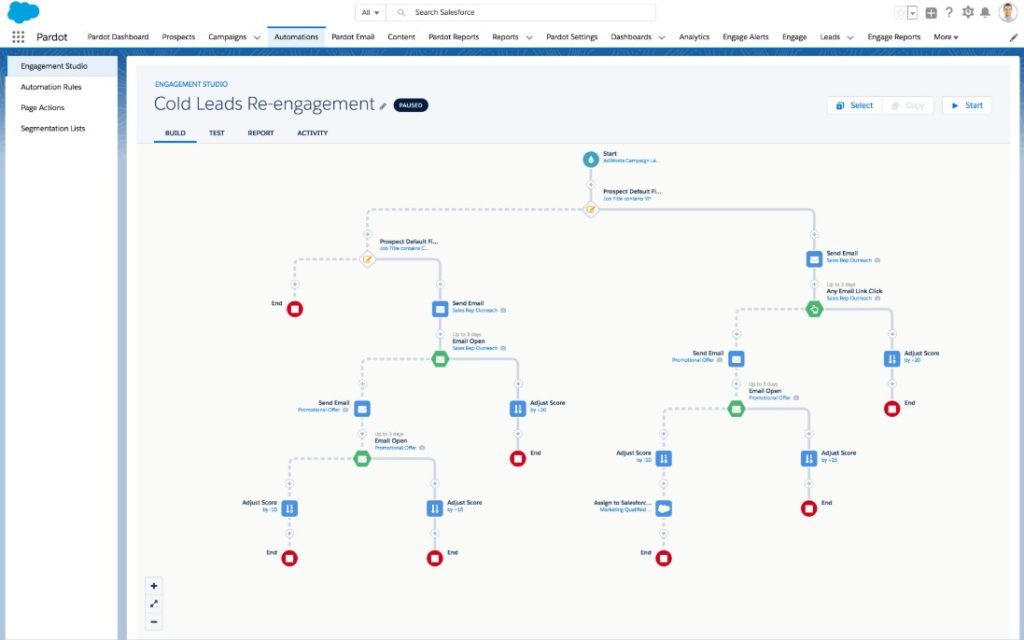Open the Engage Reports tab
This screenshot has height=640, width=1024.
pyautogui.click(x=894, y=37)
